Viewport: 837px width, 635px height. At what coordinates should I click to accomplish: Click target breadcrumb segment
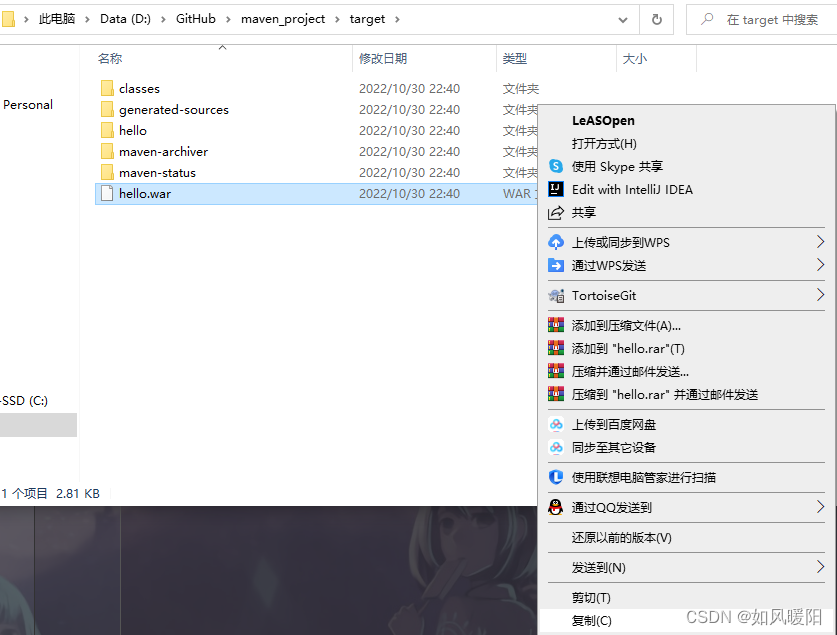tap(367, 19)
